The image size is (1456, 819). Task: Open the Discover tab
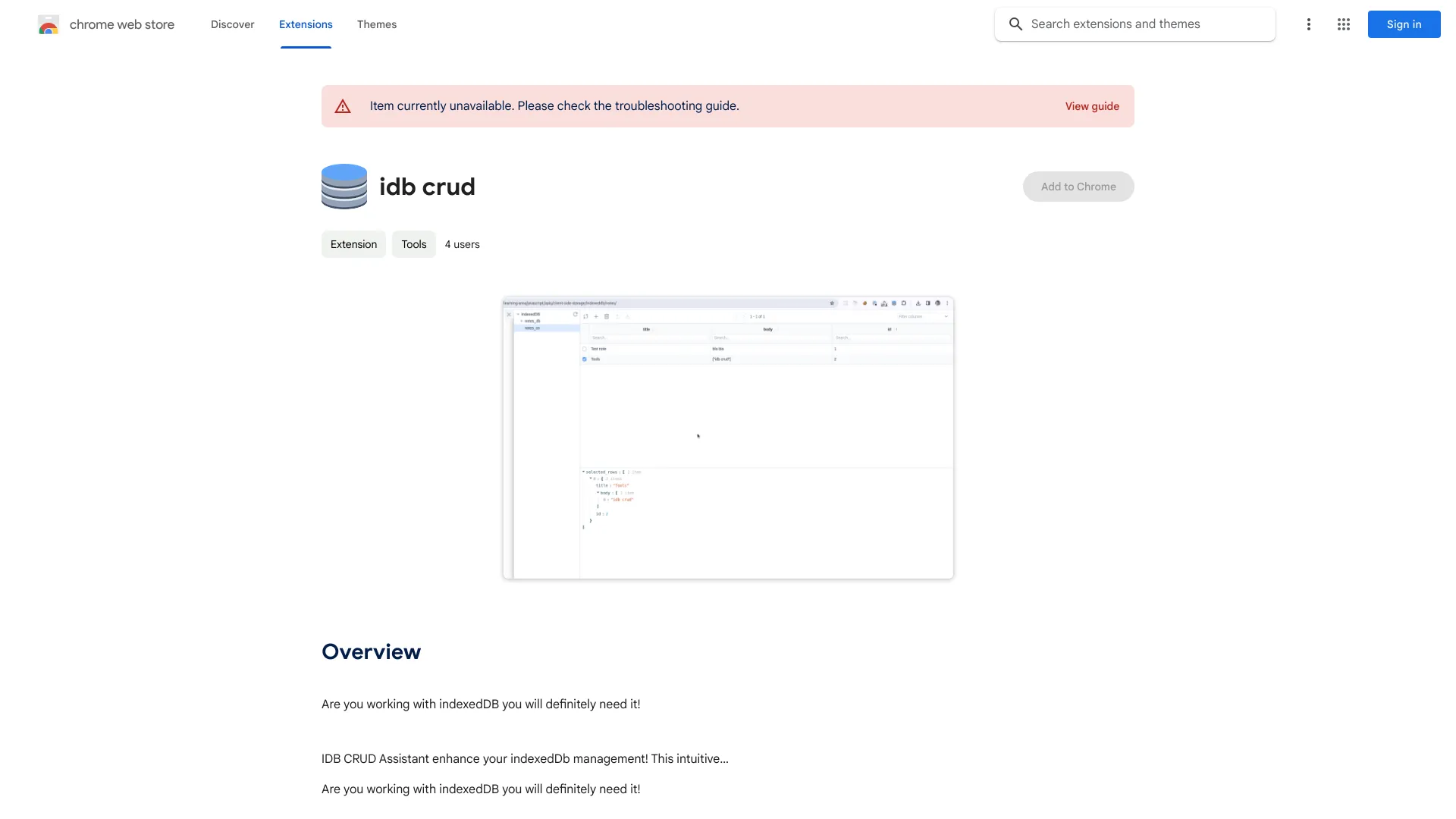coord(232,24)
